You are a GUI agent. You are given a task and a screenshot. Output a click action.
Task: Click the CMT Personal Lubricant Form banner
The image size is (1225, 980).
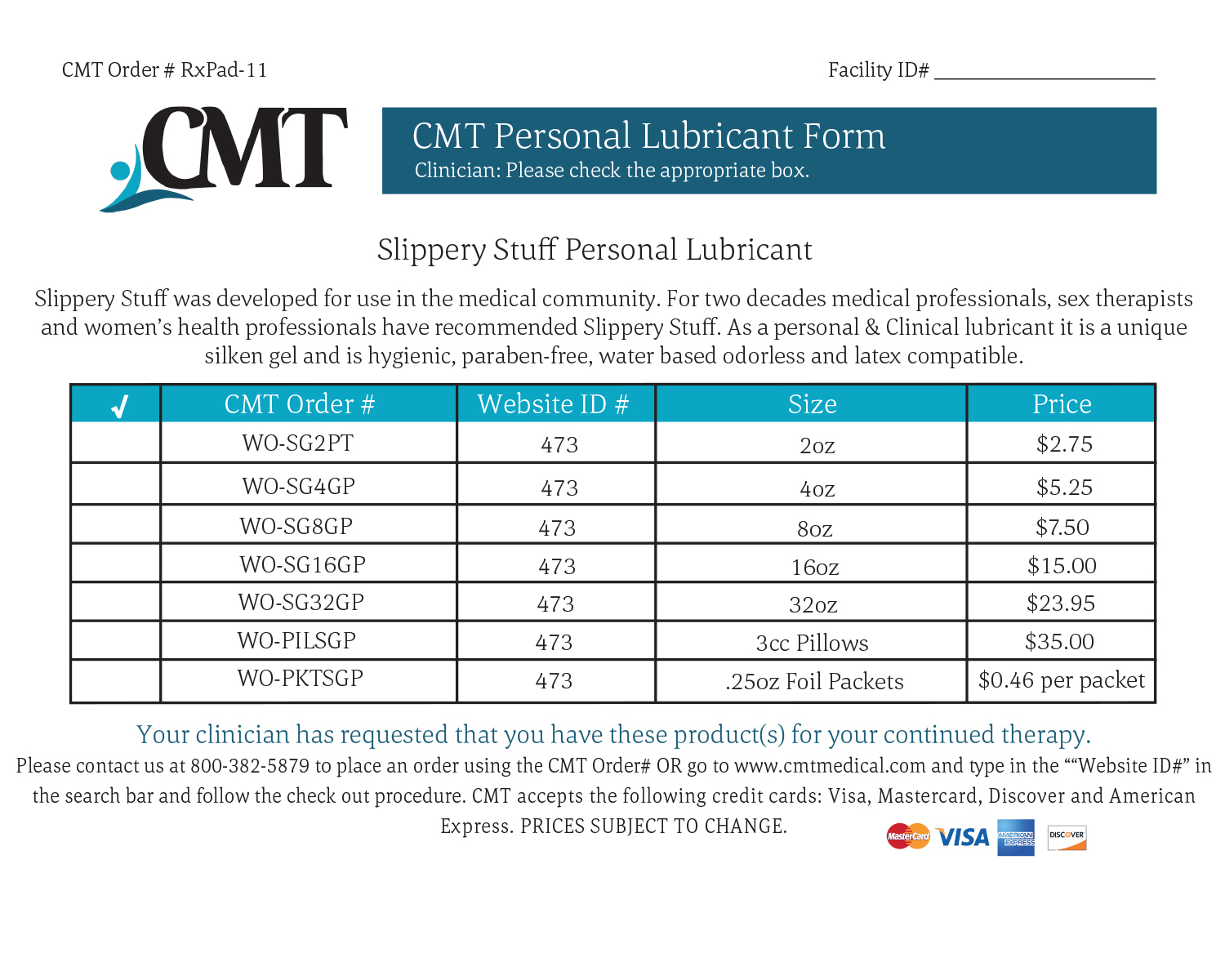pos(768,151)
